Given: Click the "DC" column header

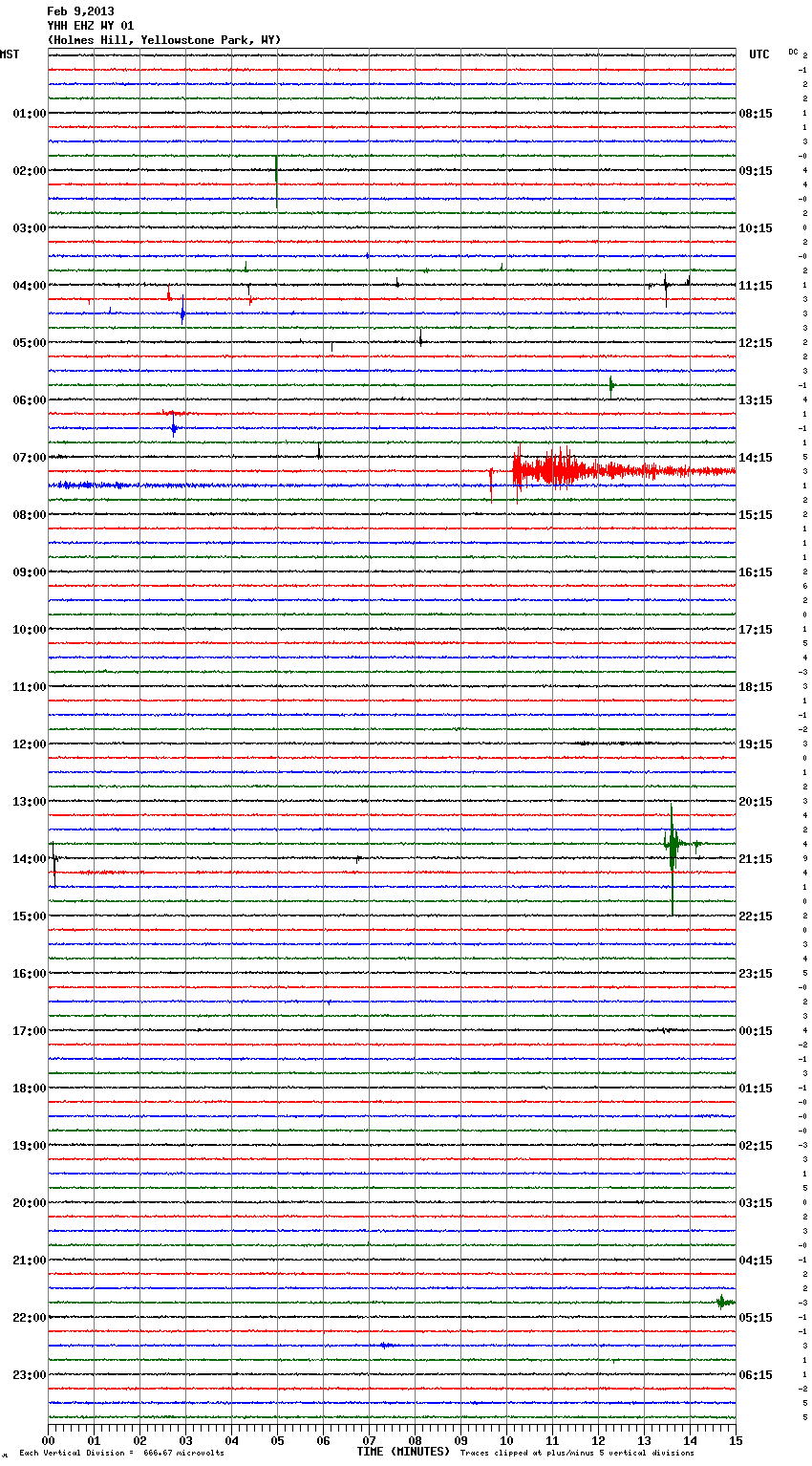Looking at the screenshot, I should [x=793, y=52].
